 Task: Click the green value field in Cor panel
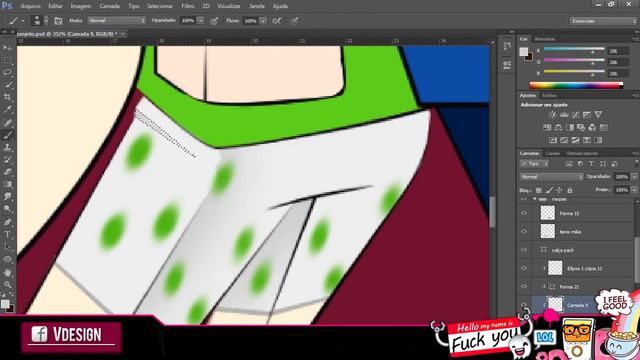click(618, 62)
